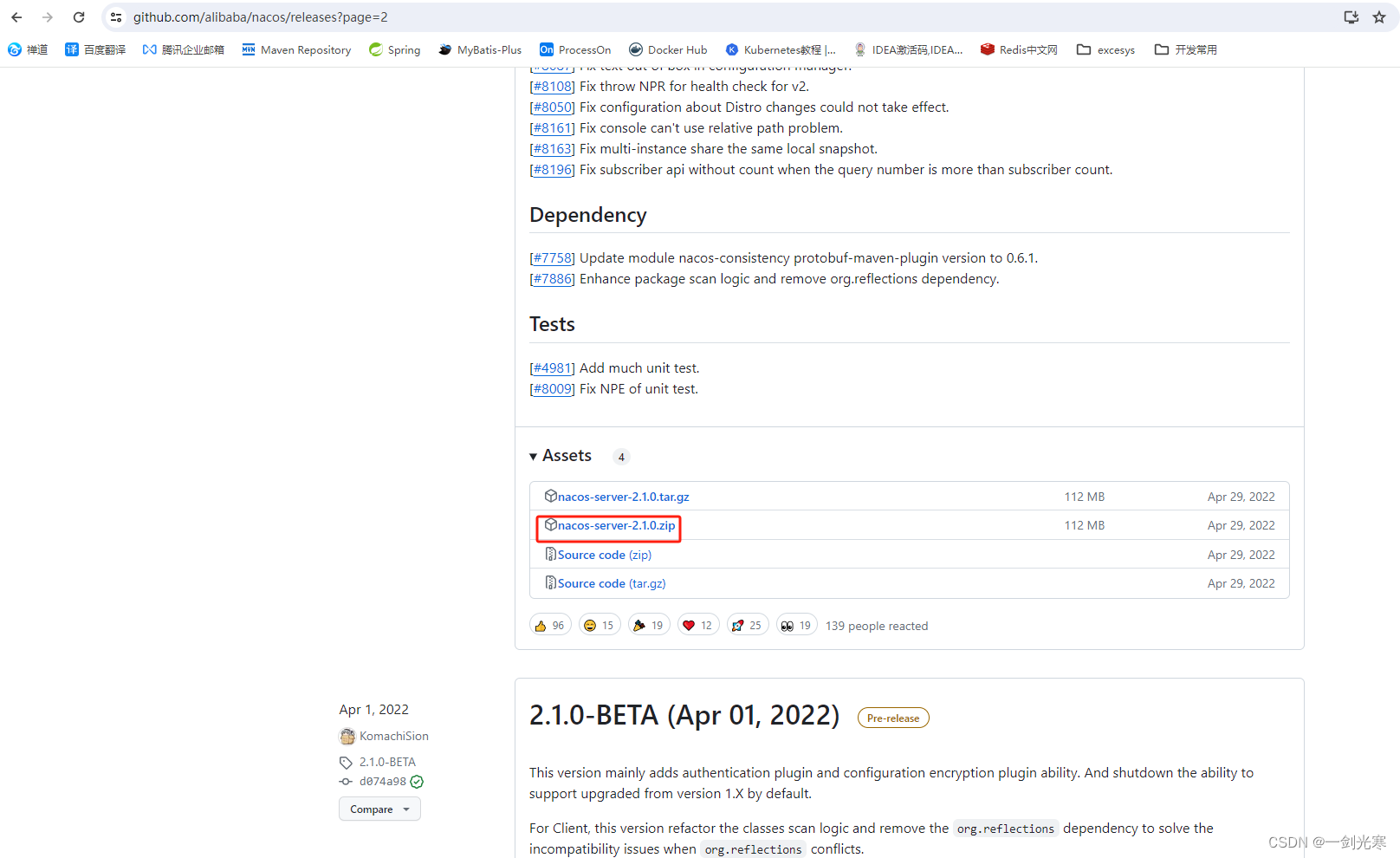Viewport: 1400px width, 858px height.
Task: Bookmark this page with the star icon
Action: 1379,17
